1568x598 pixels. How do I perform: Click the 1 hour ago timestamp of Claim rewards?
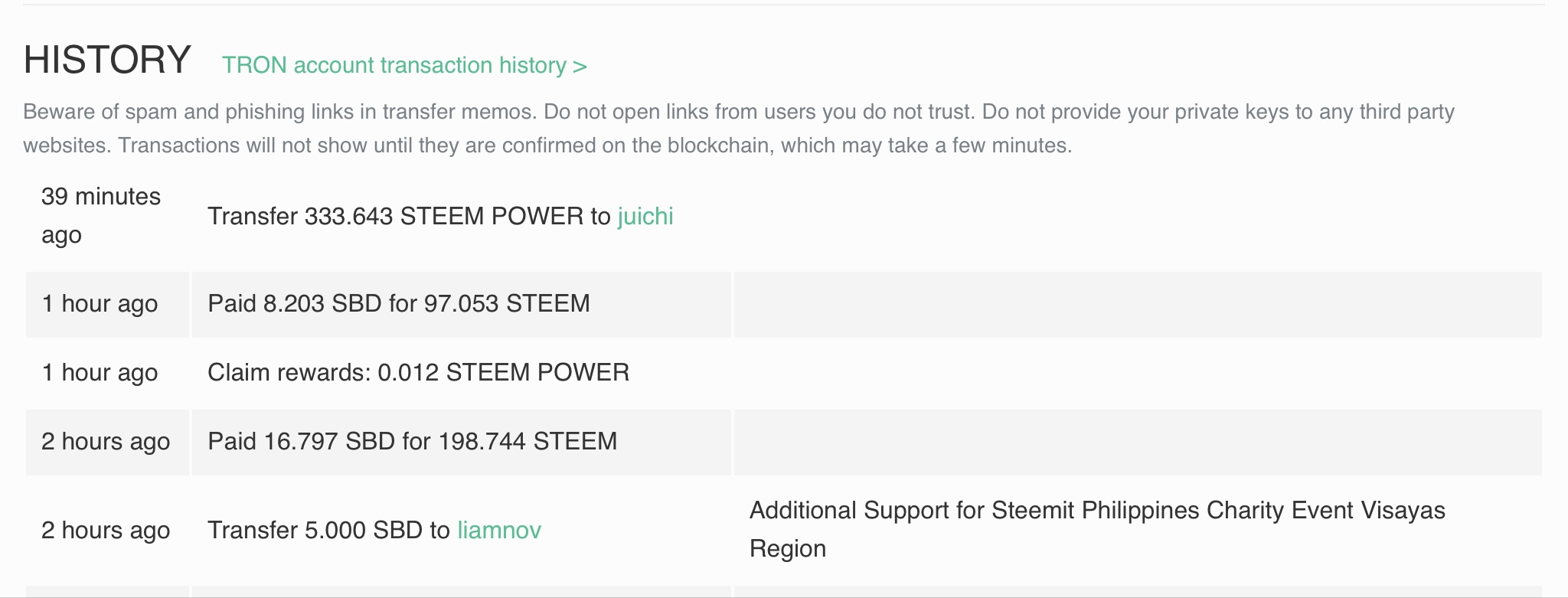pyautogui.click(x=100, y=372)
